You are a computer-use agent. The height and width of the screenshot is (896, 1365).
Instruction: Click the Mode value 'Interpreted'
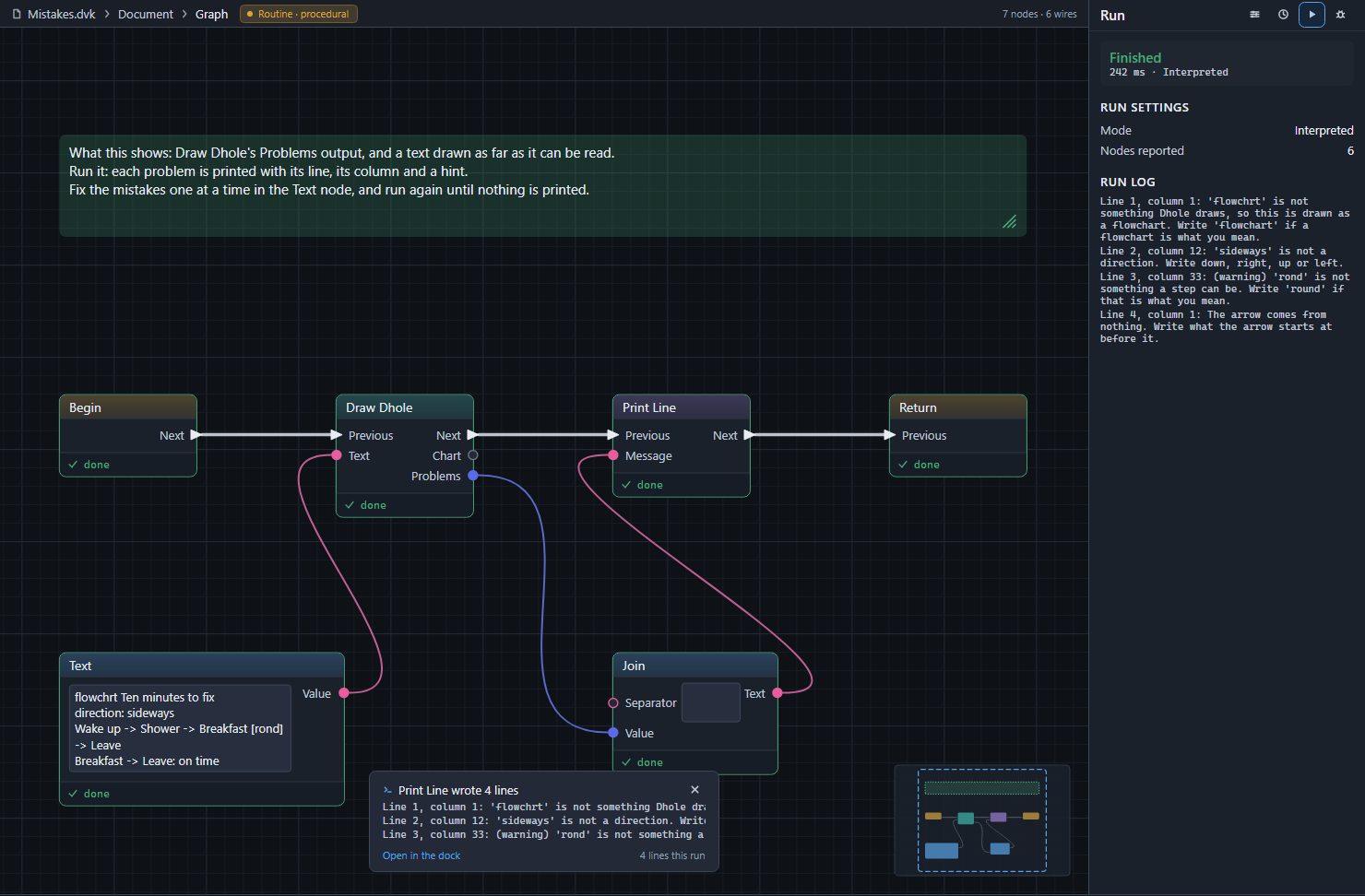[1323, 131]
